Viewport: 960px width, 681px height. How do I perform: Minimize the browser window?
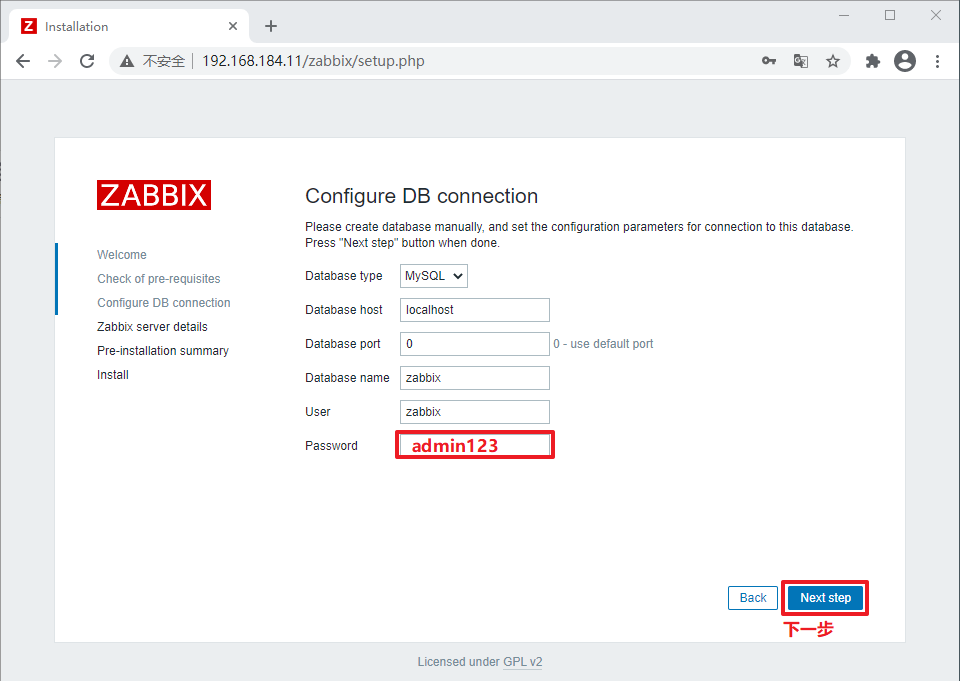(844, 15)
